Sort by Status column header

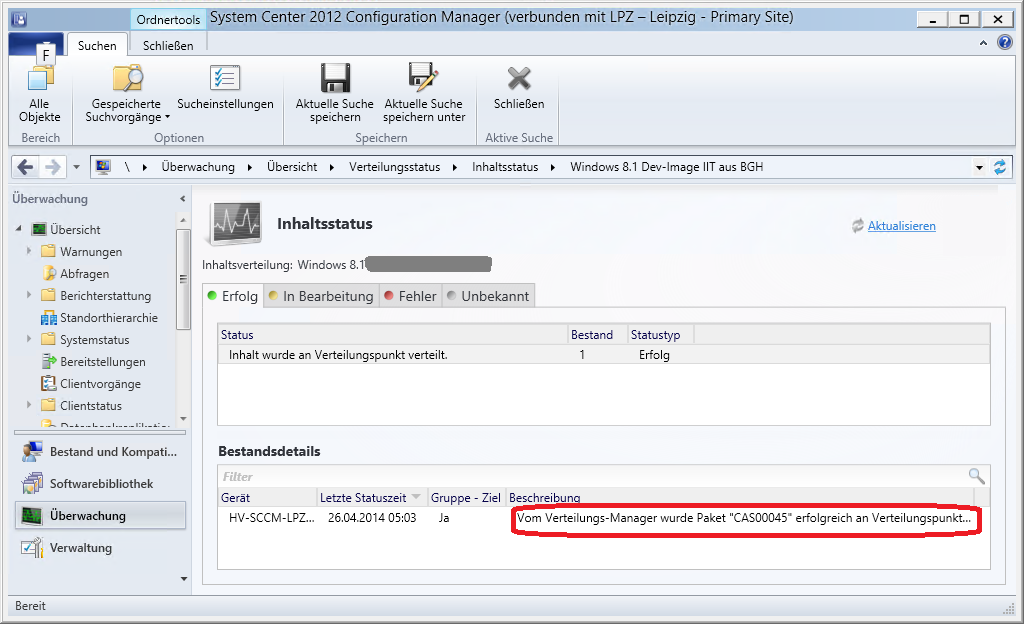pos(393,335)
